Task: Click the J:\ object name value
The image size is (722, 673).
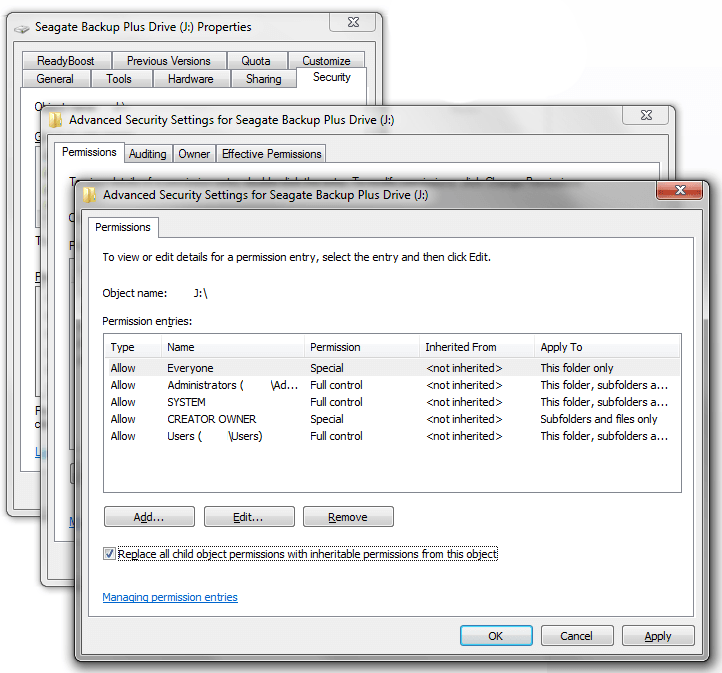Action: click(201, 293)
